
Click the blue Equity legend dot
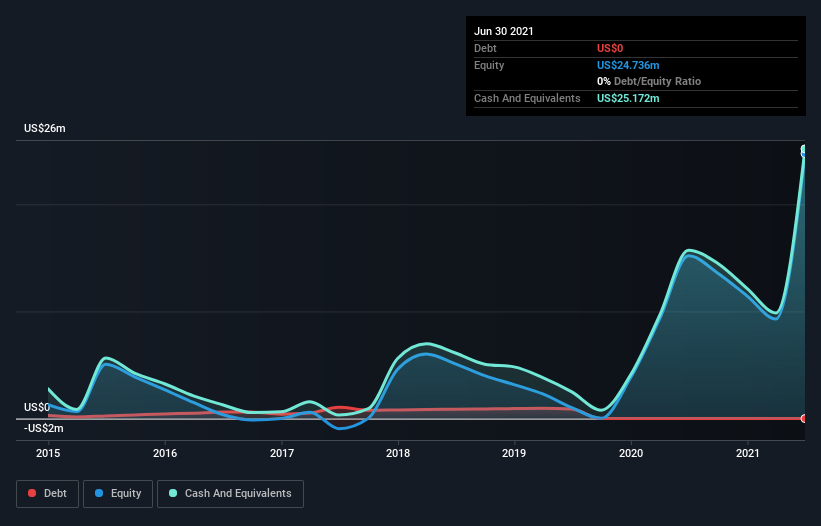click(99, 493)
